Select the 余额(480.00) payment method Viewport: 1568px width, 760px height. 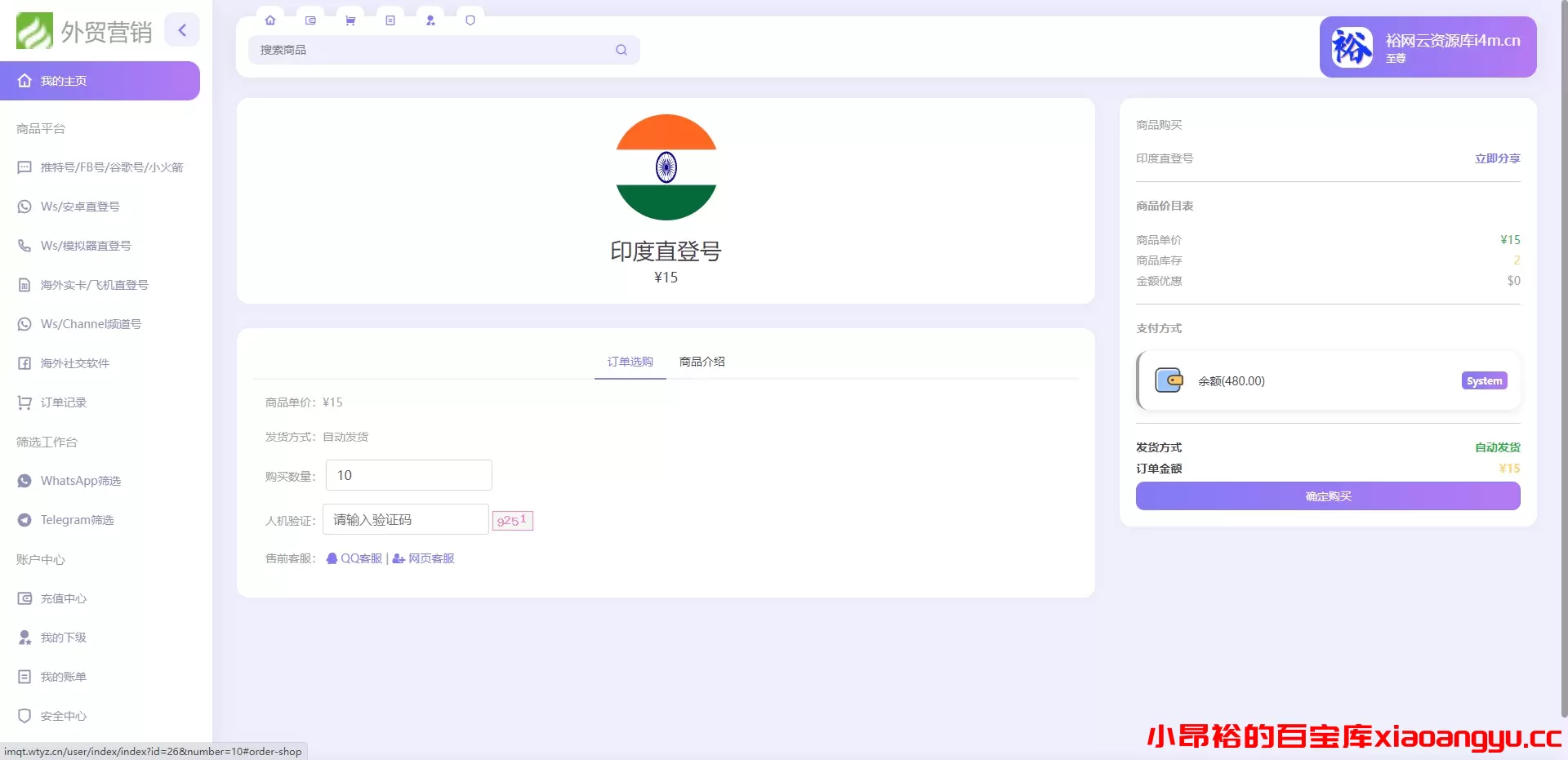point(1327,380)
